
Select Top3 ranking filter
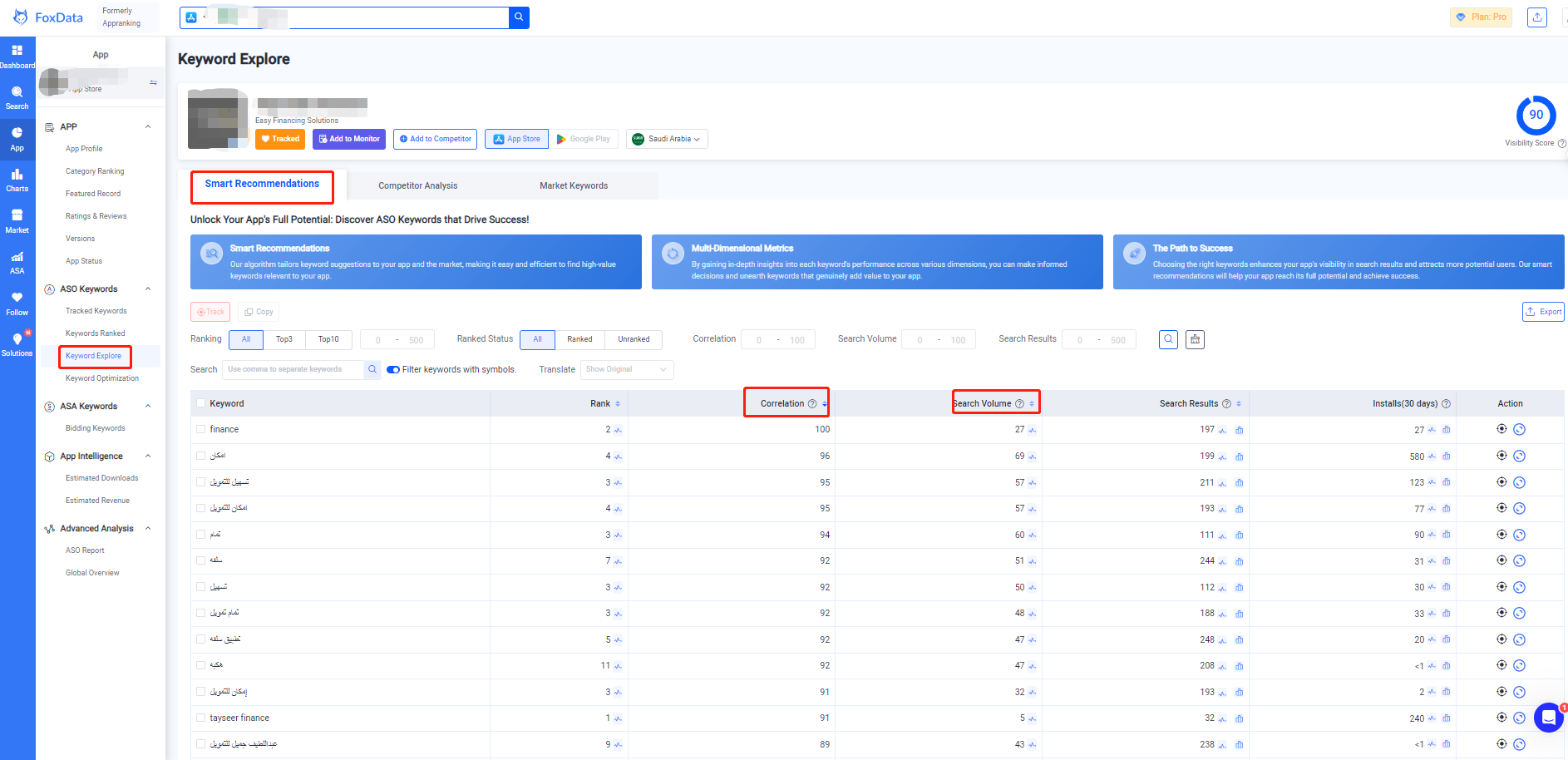(284, 339)
